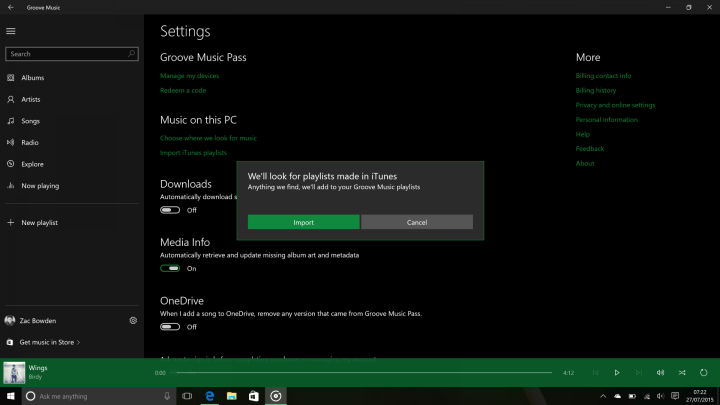Viewport: 720px width, 405px height.
Task: Open Task View from the taskbar
Action: pyautogui.click(x=187, y=396)
